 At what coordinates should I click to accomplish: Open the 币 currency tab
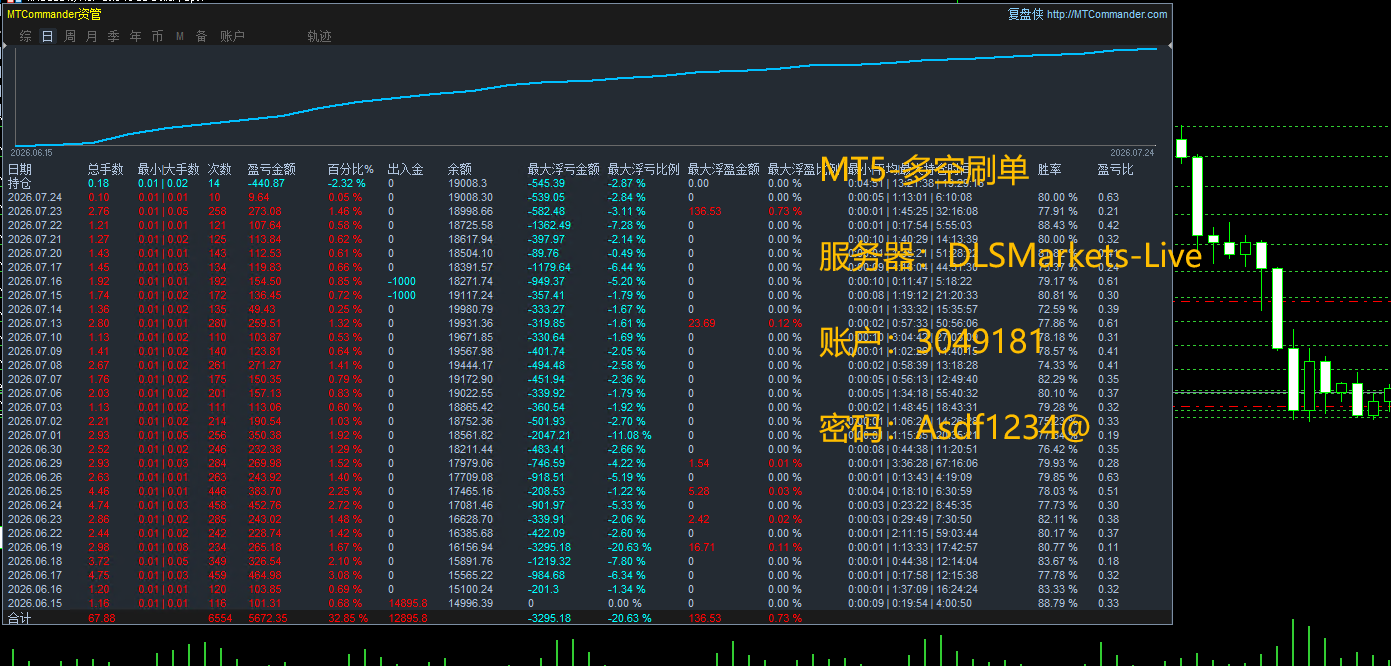pyautogui.click(x=158, y=36)
